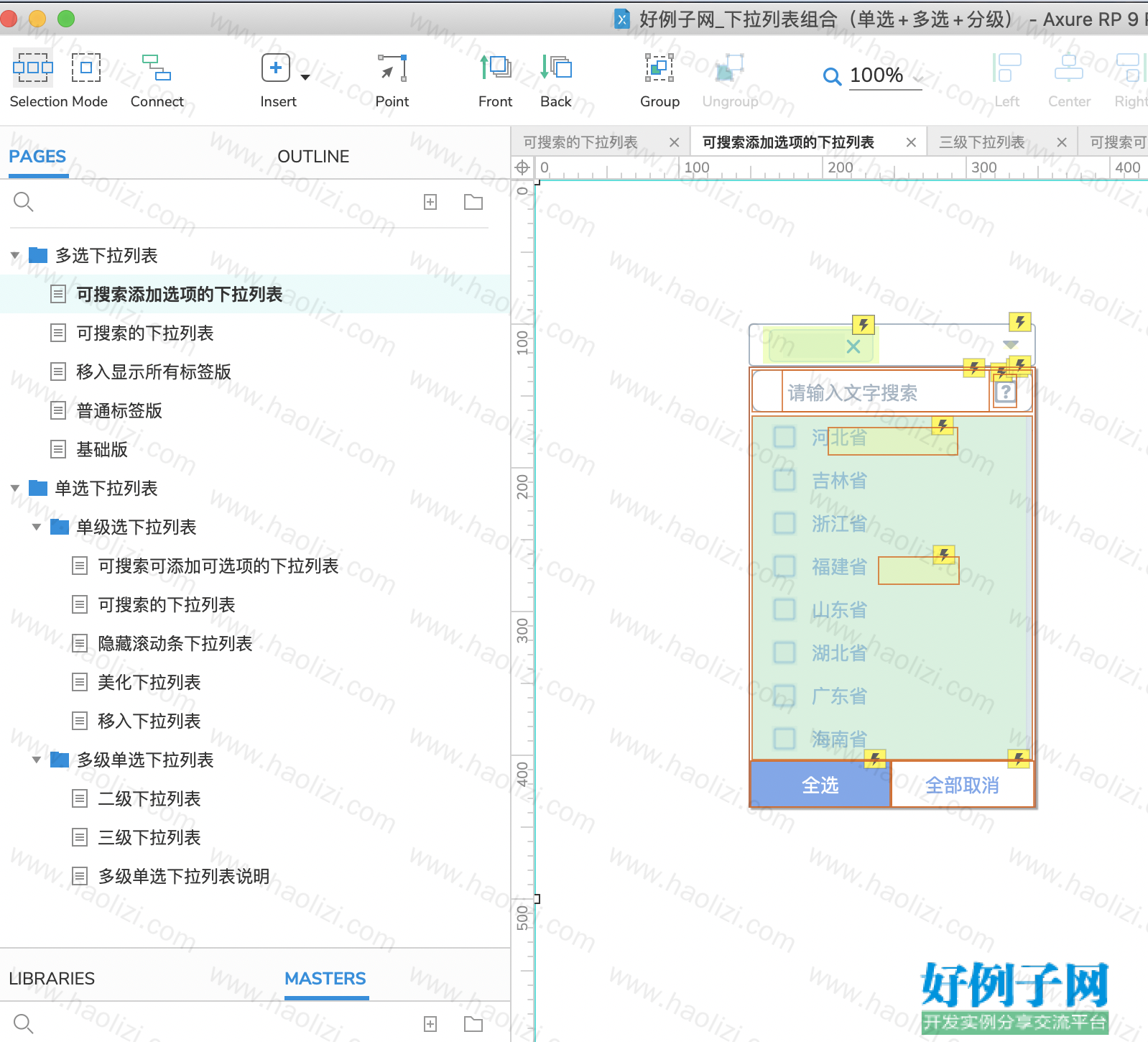
Task: Open the Insert dropdown arrow
Action: pos(305,77)
